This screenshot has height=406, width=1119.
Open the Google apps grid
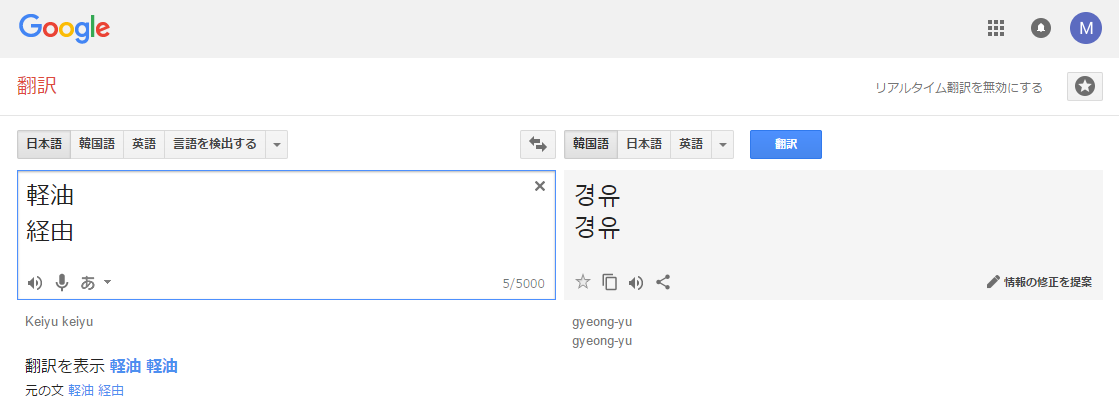coord(995,28)
